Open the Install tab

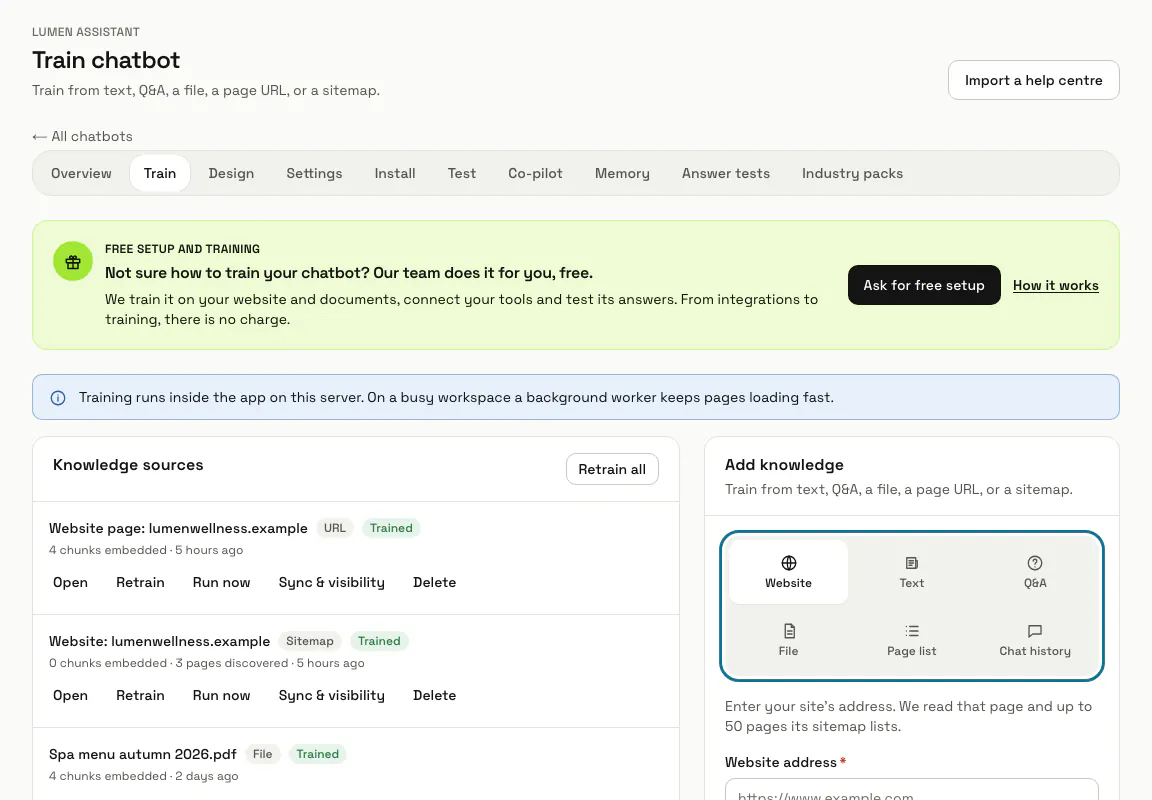pyautogui.click(x=395, y=173)
